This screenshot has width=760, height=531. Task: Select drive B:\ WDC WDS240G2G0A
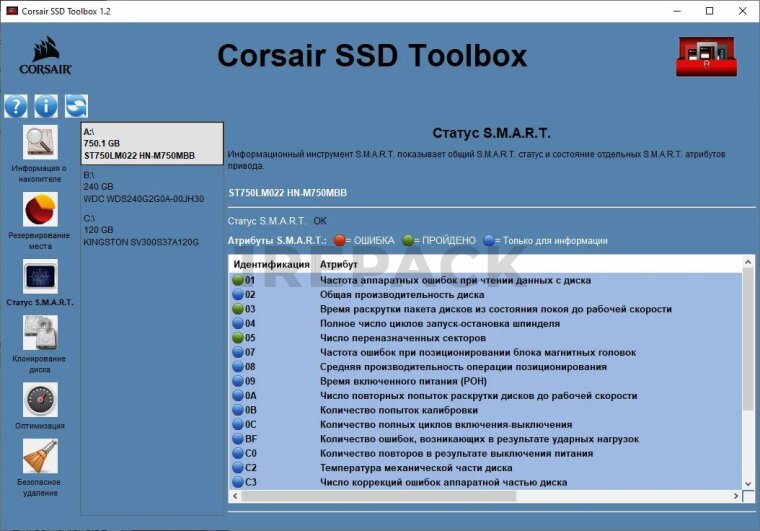coord(152,186)
